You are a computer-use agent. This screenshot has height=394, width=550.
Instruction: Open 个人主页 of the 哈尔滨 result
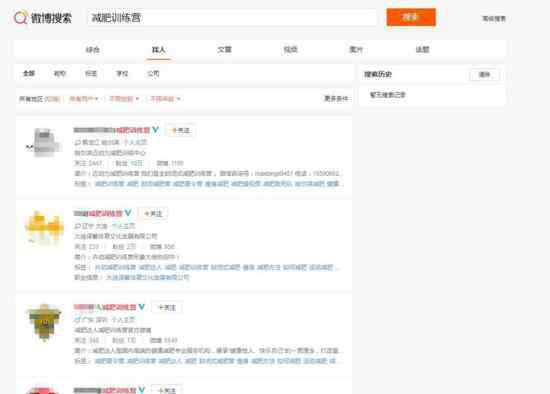coord(135,142)
